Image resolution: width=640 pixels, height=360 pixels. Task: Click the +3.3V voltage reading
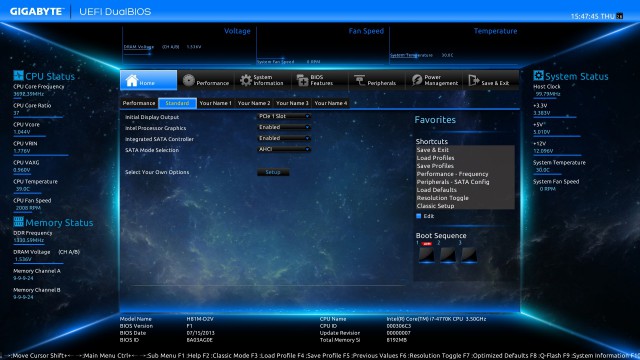click(542, 113)
